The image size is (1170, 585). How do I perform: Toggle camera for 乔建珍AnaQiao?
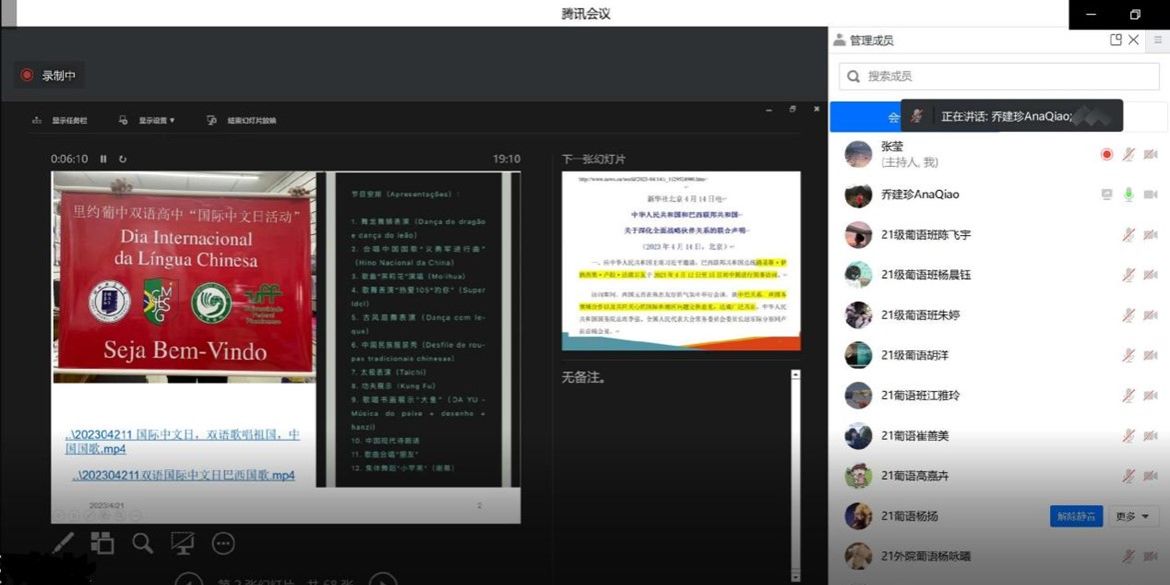tap(1150, 194)
